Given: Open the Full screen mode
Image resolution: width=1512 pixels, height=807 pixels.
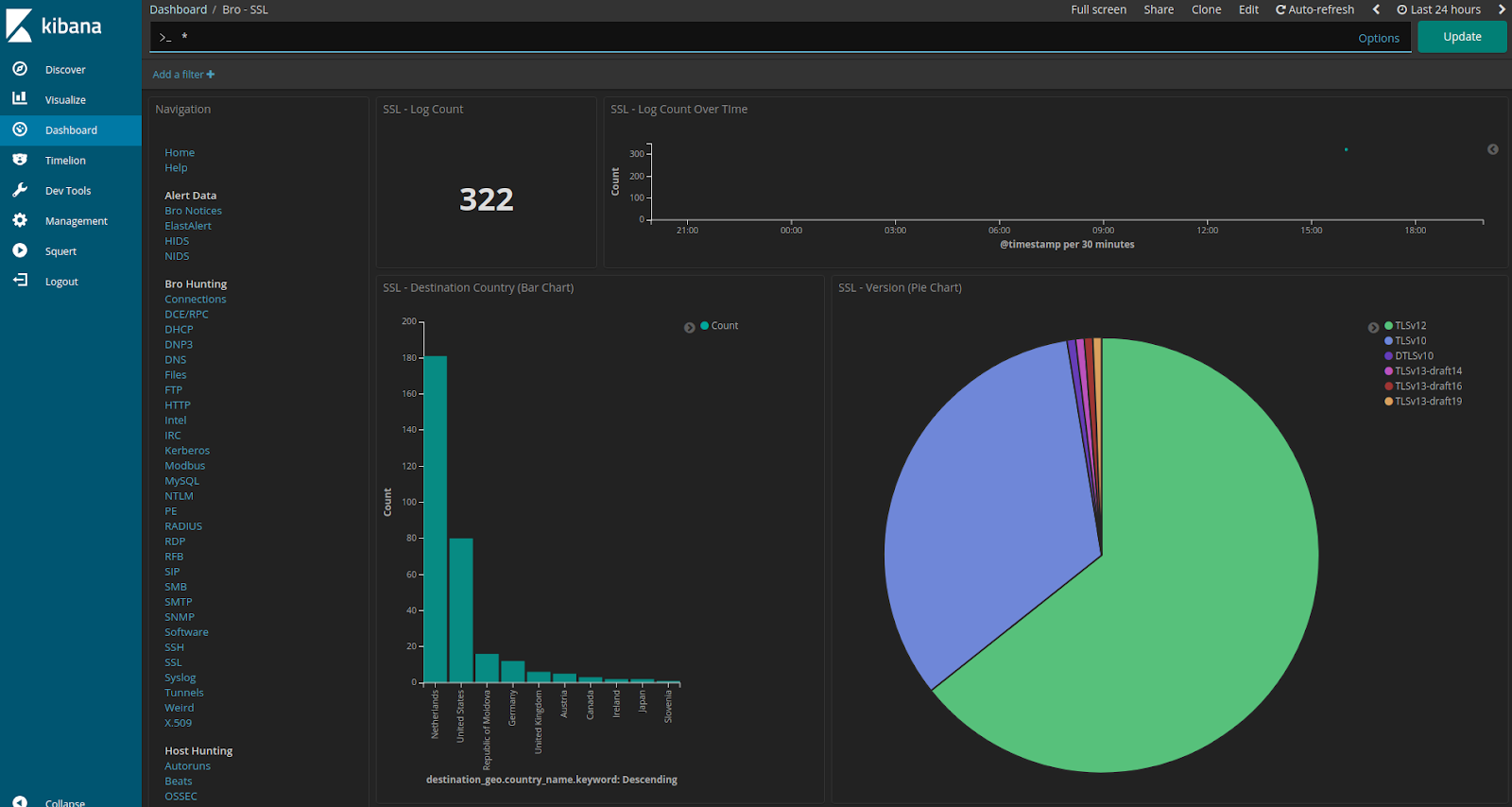Looking at the screenshot, I should (x=1098, y=9).
